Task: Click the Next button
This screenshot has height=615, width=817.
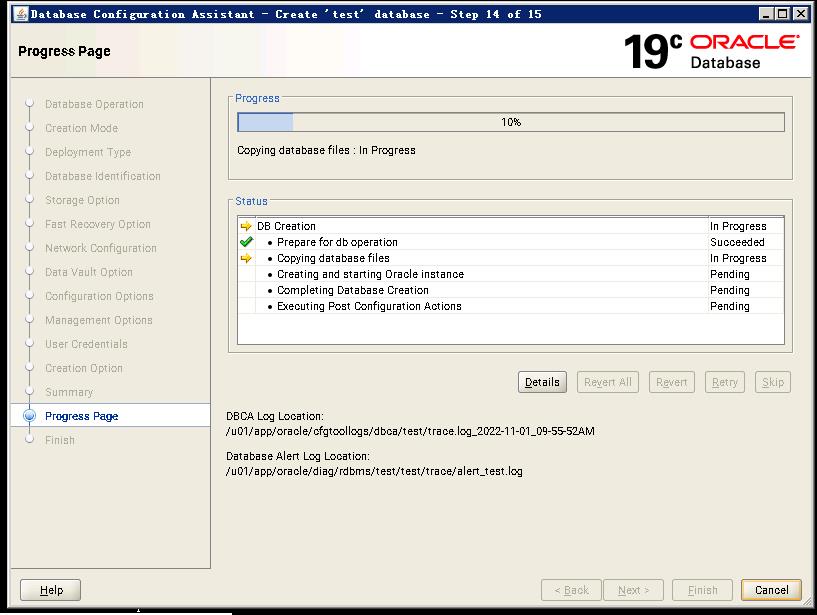Action: (x=633, y=590)
